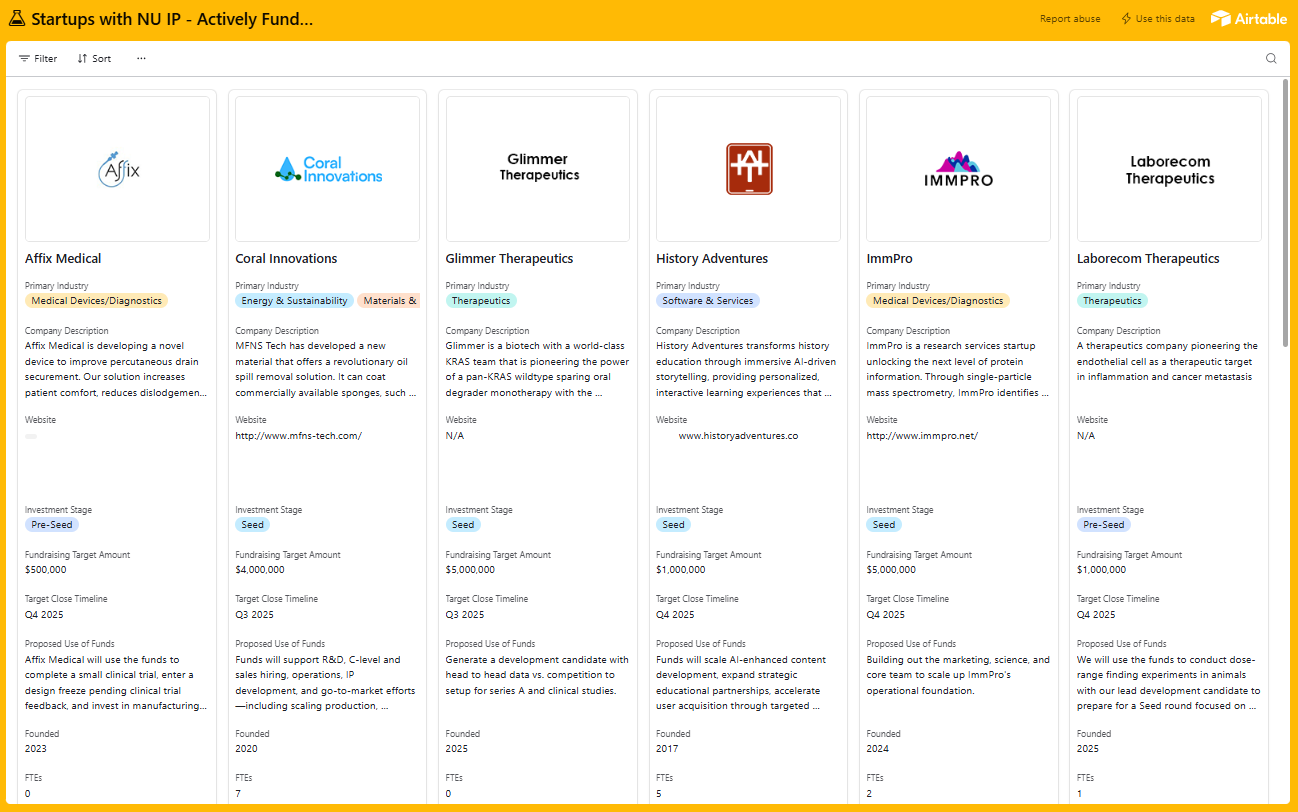Open the Affix Medical logo thumbnail
Image resolution: width=1298 pixels, height=812 pixels.
click(117, 169)
